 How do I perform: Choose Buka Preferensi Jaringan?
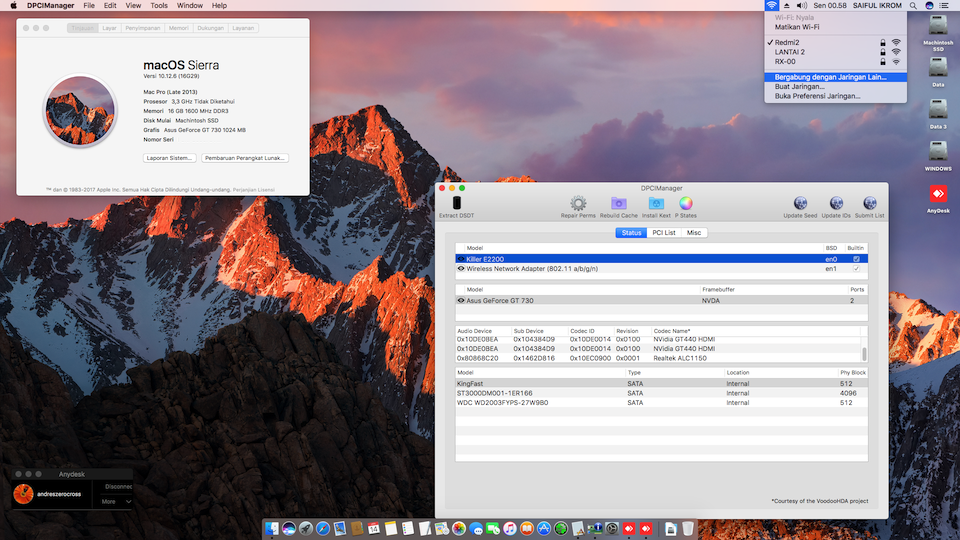point(835,96)
